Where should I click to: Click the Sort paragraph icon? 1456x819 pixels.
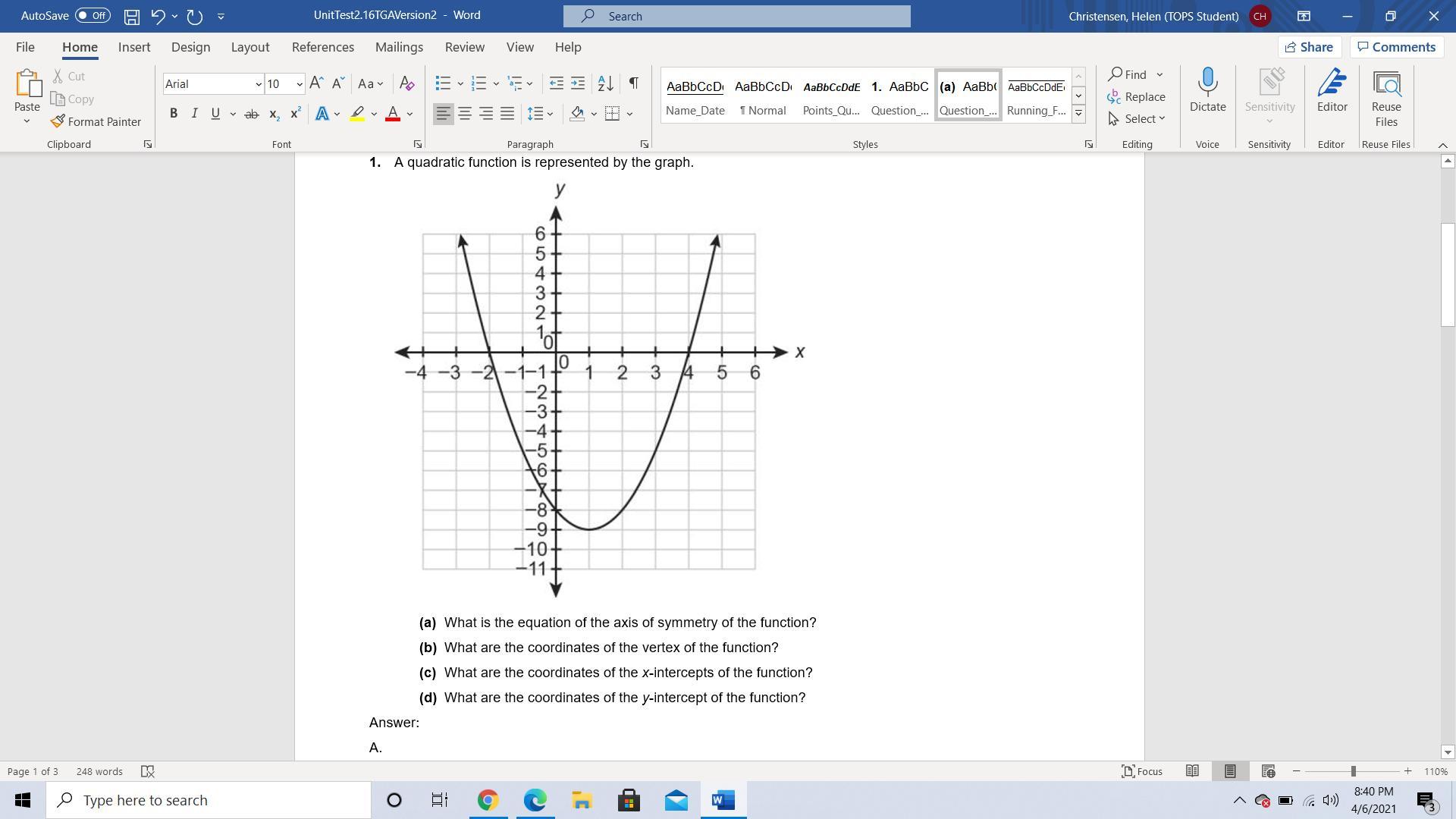(605, 83)
